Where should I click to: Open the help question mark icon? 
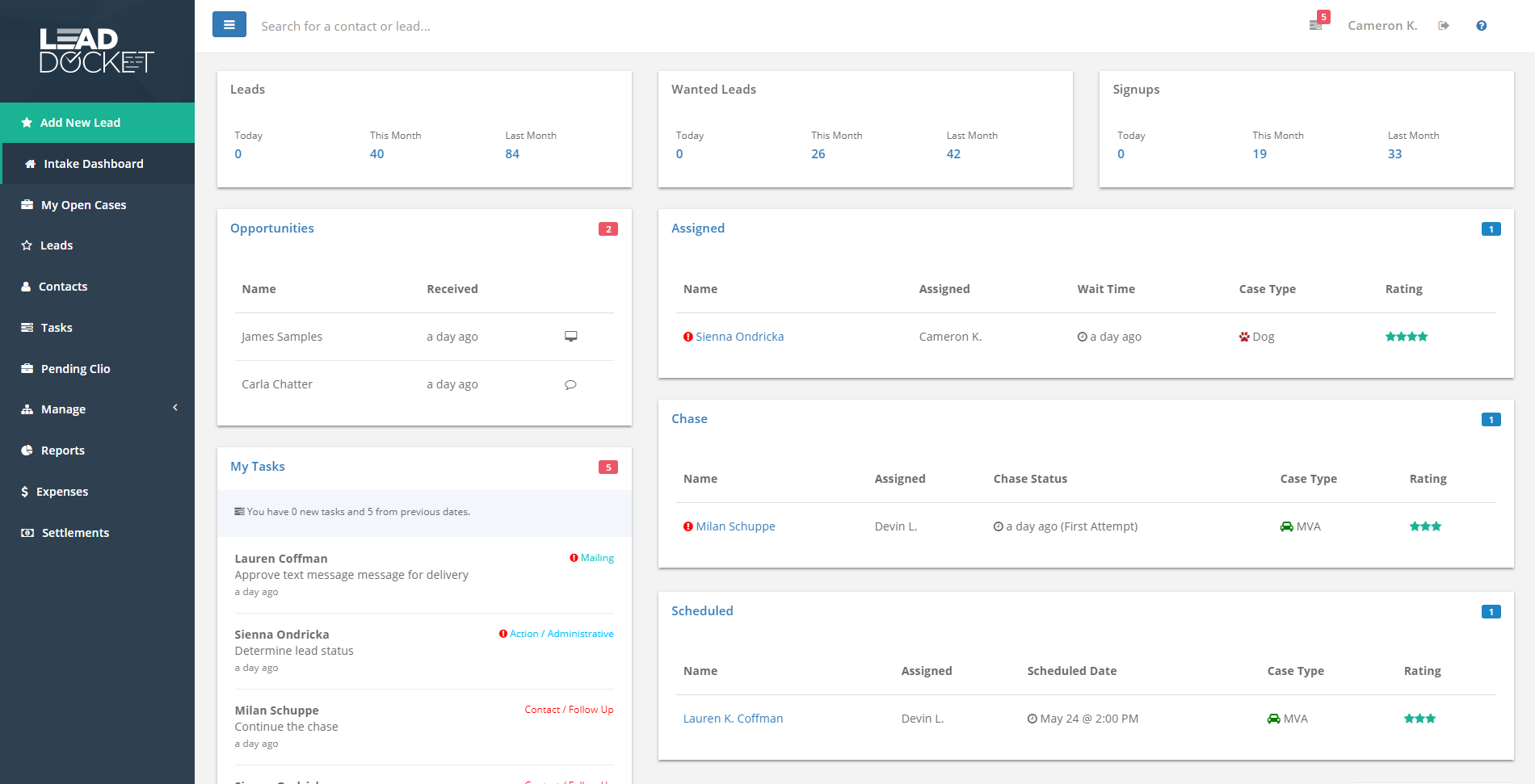coord(1482,25)
